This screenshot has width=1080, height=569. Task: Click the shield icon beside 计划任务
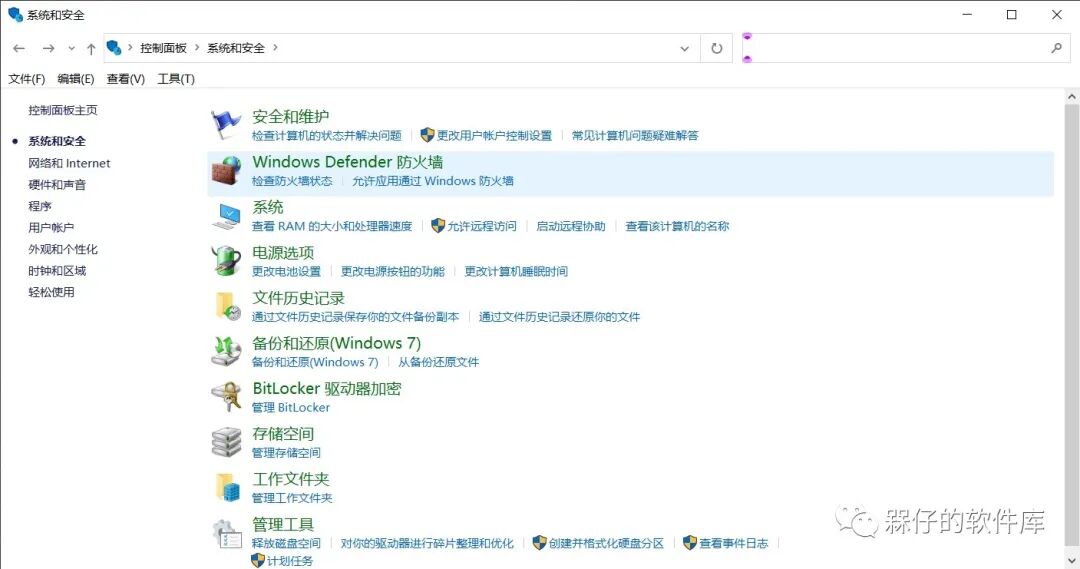(258, 561)
